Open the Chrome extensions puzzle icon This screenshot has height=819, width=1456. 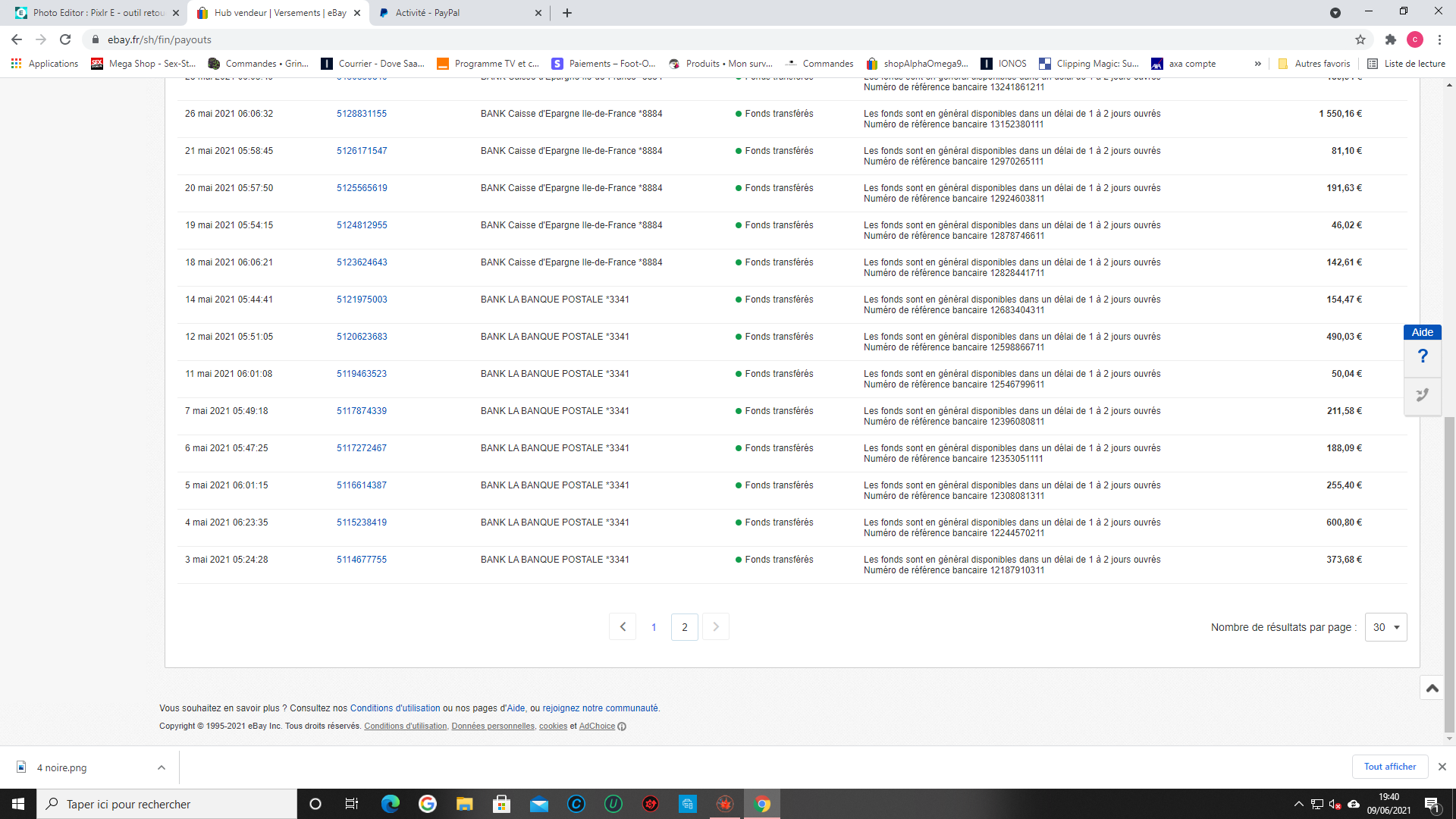(1390, 39)
